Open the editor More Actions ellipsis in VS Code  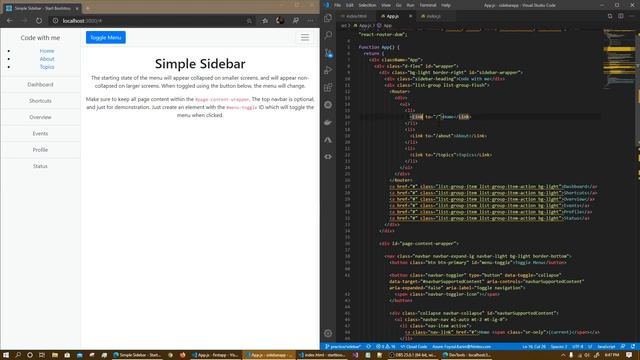[631, 16]
